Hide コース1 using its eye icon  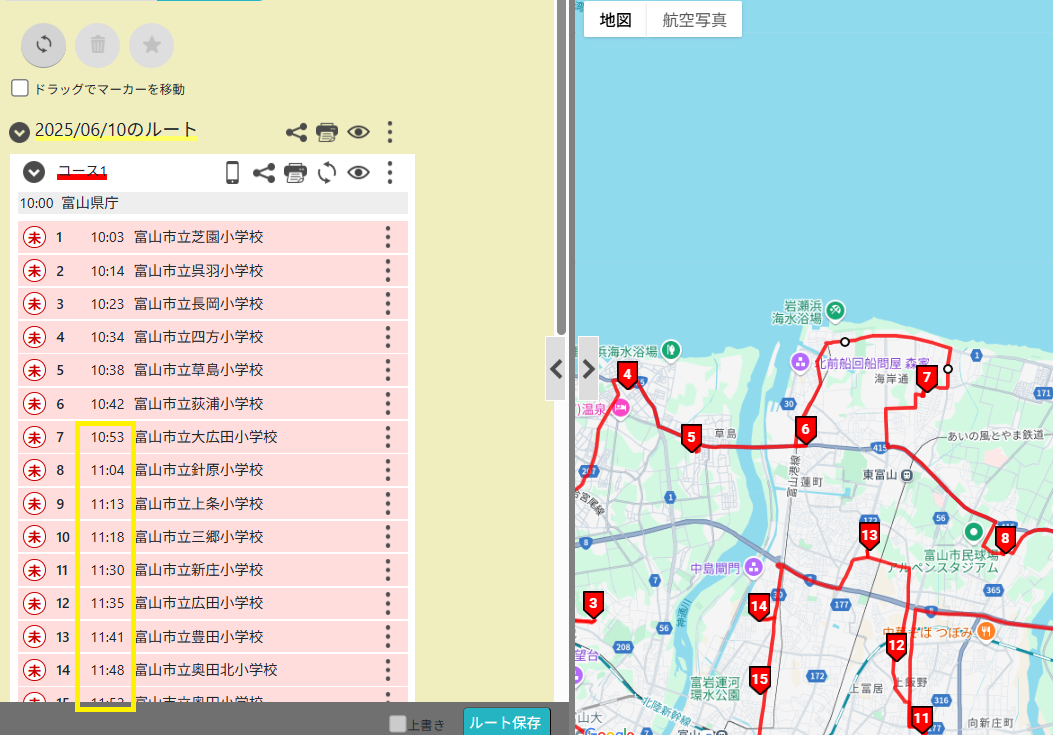pos(357,172)
